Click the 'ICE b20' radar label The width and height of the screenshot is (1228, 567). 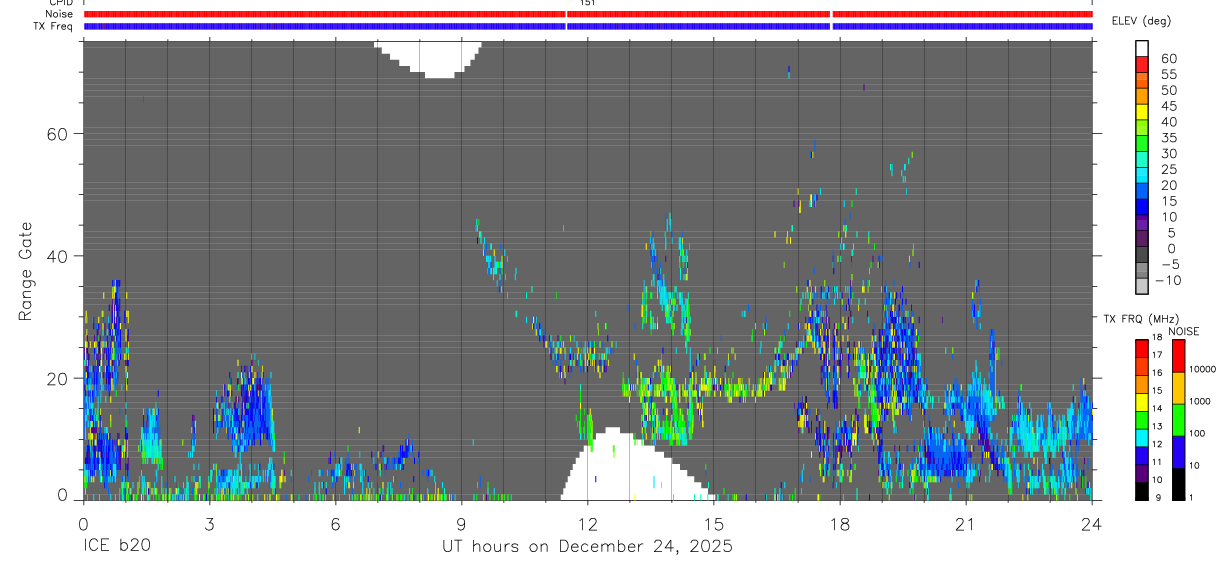click(x=118, y=547)
